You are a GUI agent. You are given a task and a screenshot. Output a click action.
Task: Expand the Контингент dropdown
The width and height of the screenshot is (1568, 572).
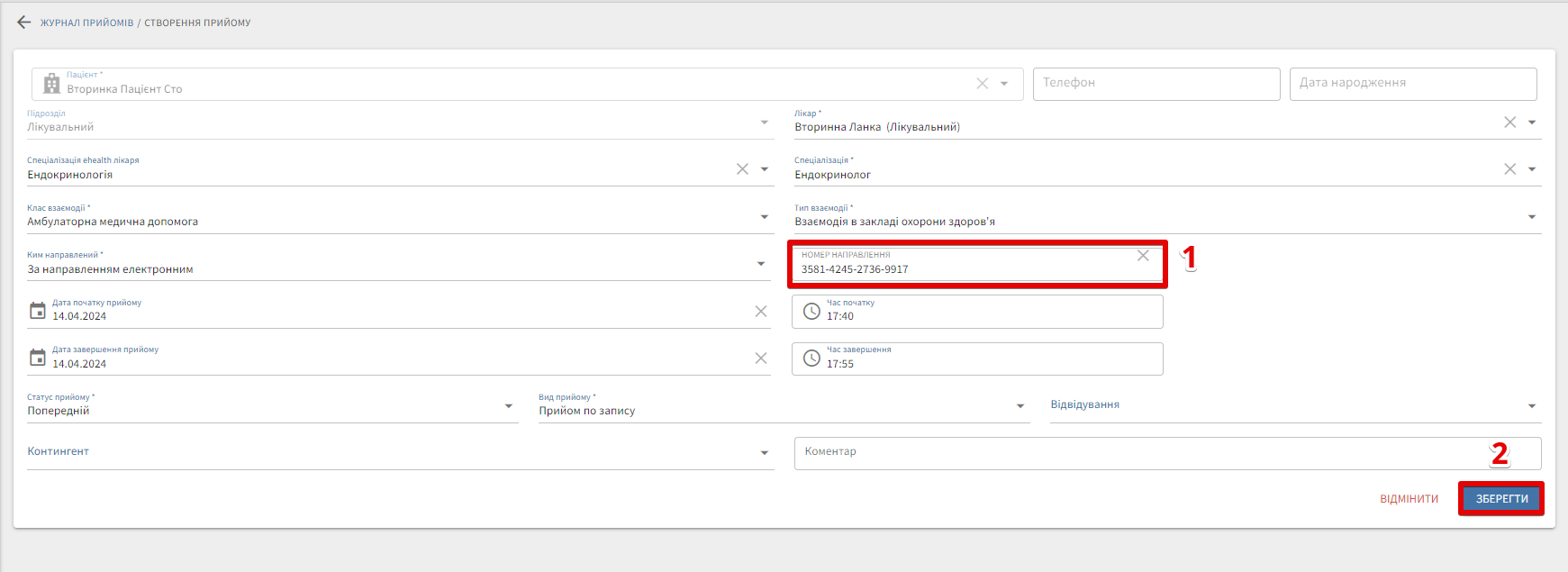point(764,453)
